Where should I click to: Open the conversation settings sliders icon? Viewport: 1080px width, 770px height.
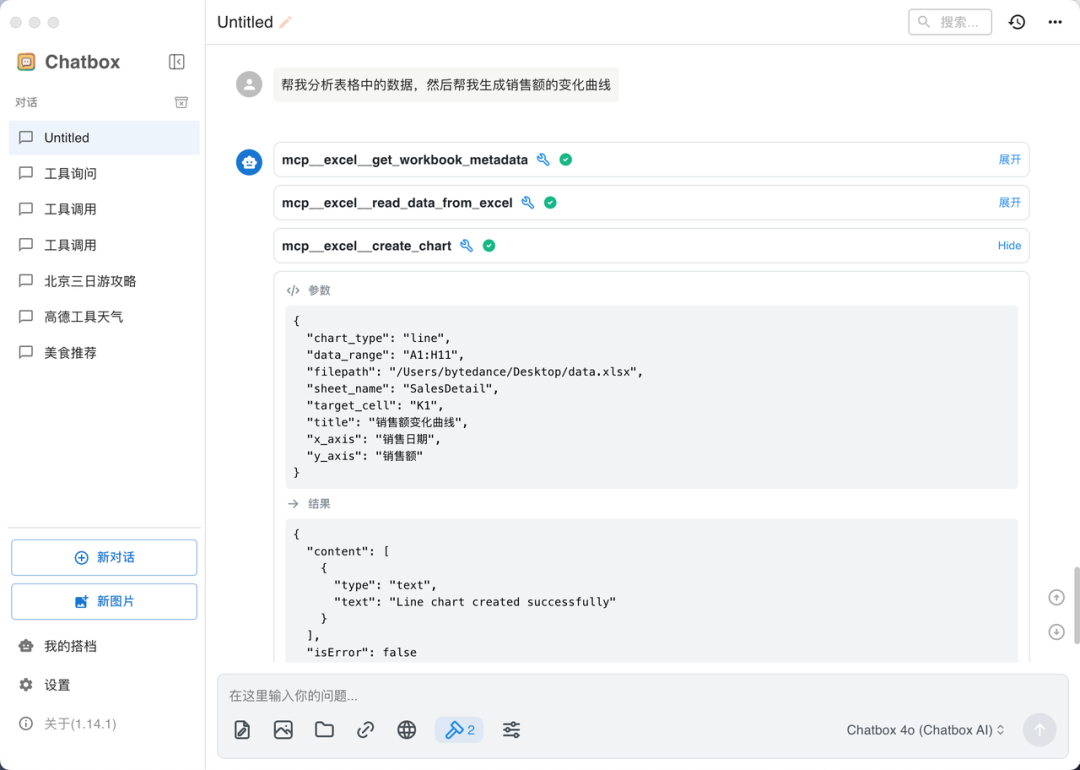511,730
